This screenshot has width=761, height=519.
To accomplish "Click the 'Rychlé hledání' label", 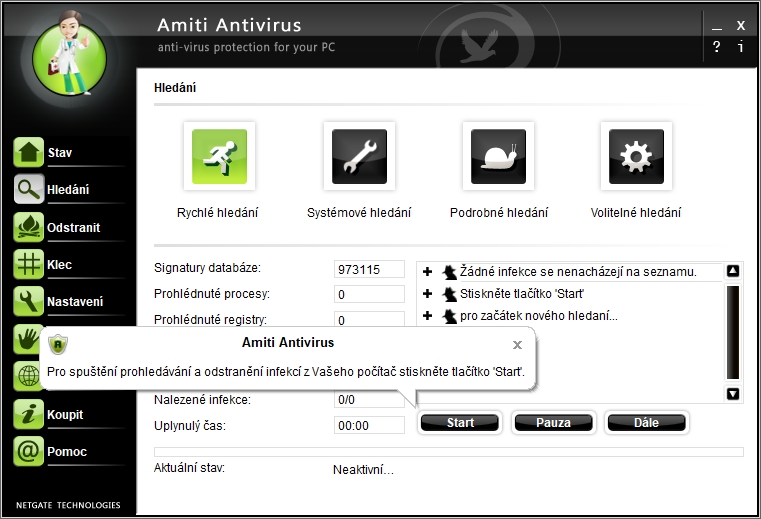I will coord(217,213).
